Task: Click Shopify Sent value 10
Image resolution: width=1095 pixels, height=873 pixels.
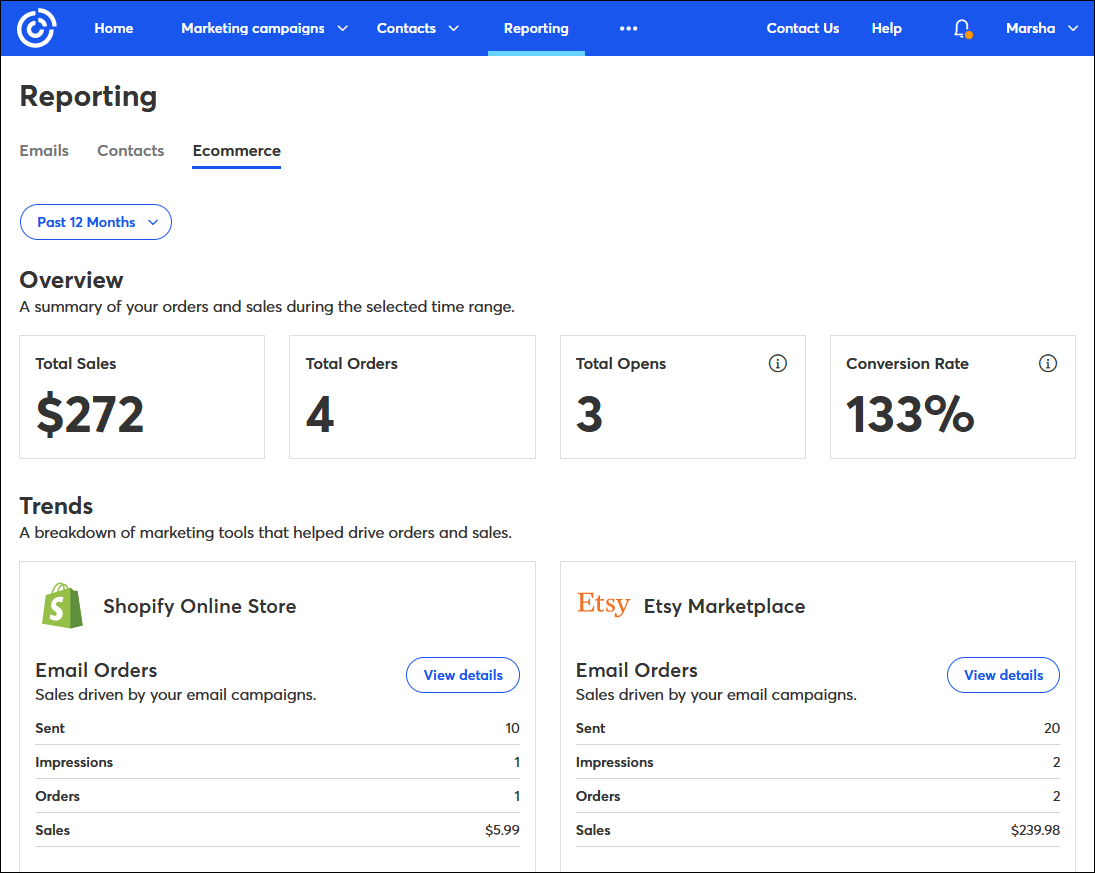Action: pos(513,728)
